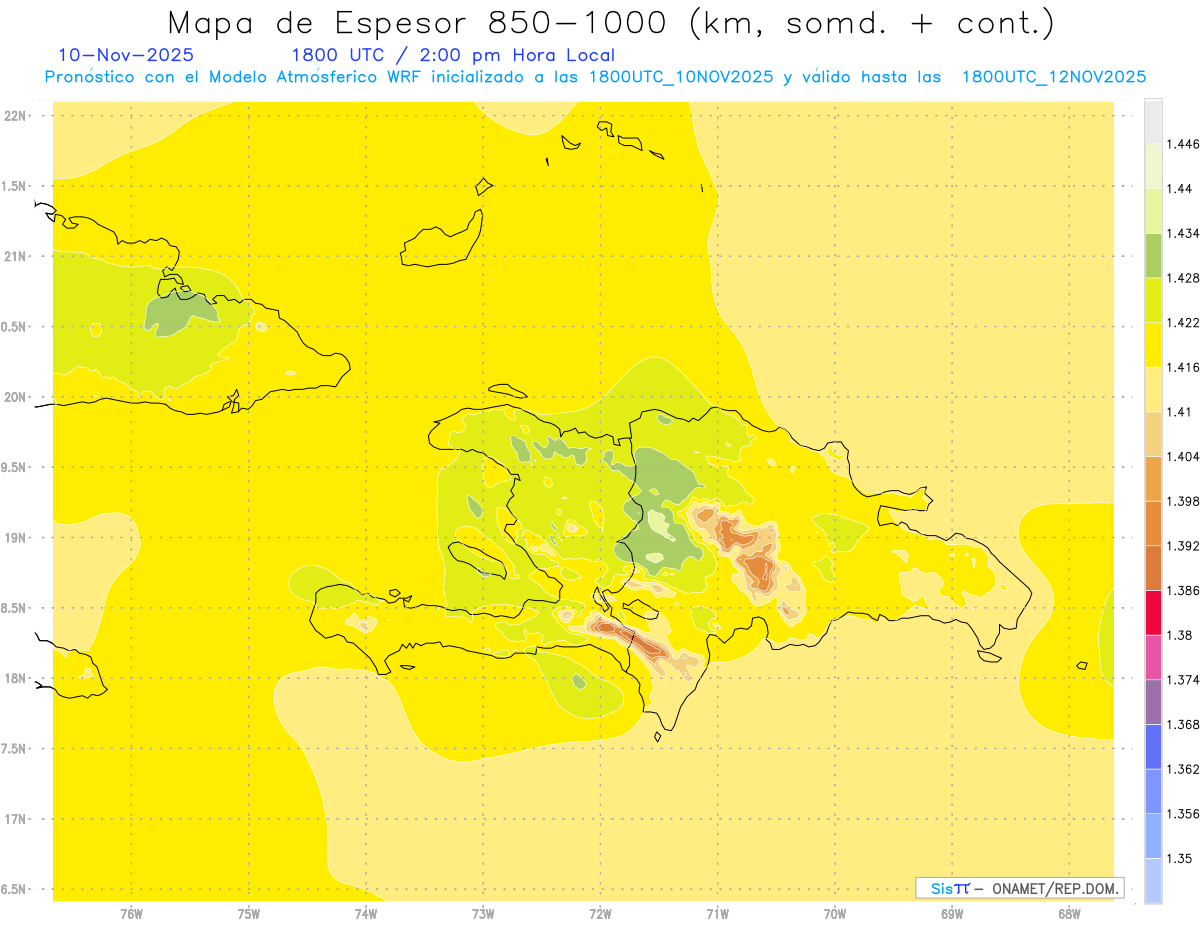
Task: Click the '1.362' legend value
Action: [1185, 769]
